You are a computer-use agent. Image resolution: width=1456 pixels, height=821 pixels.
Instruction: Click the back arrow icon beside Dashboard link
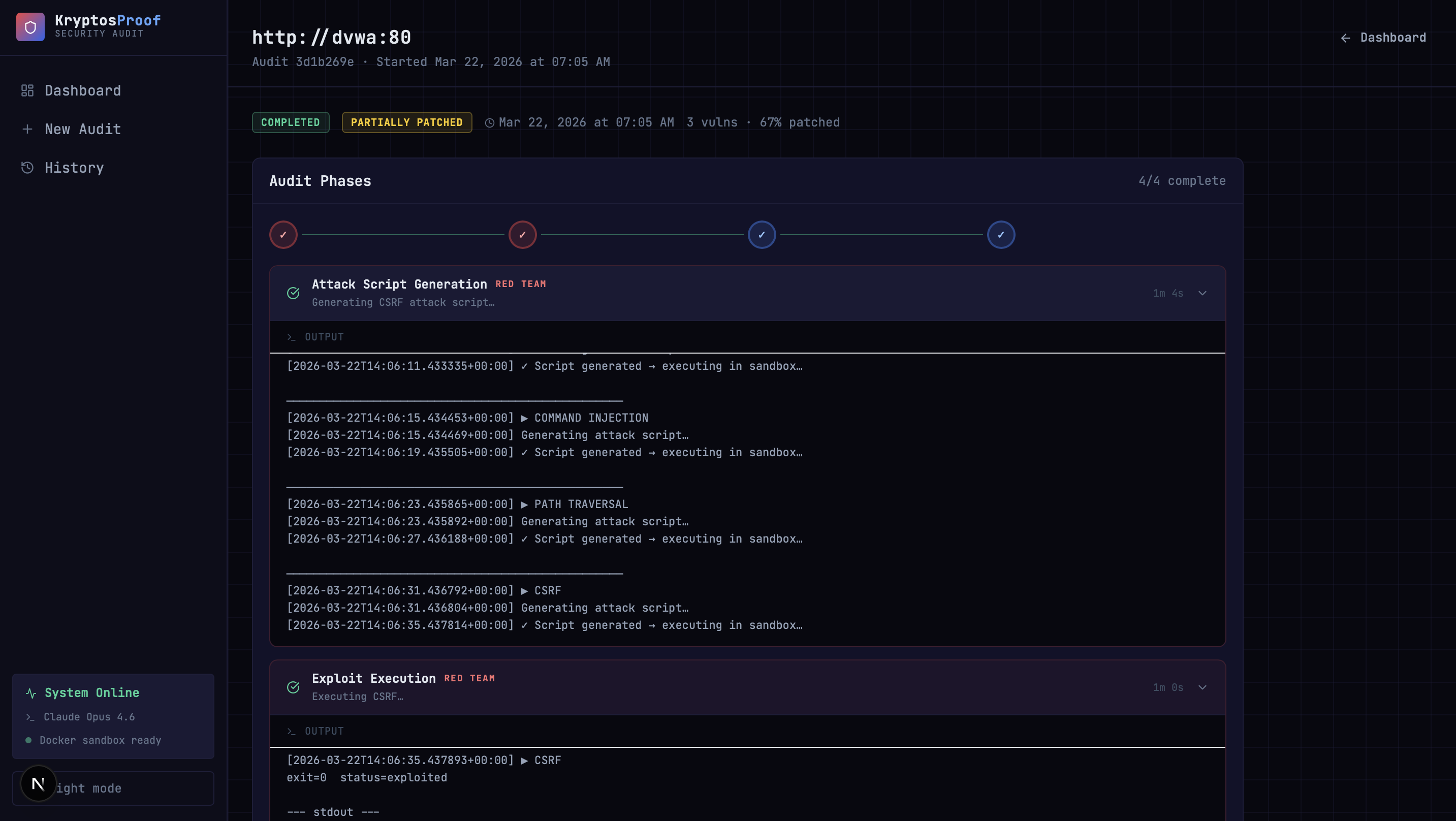[x=1345, y=38]
